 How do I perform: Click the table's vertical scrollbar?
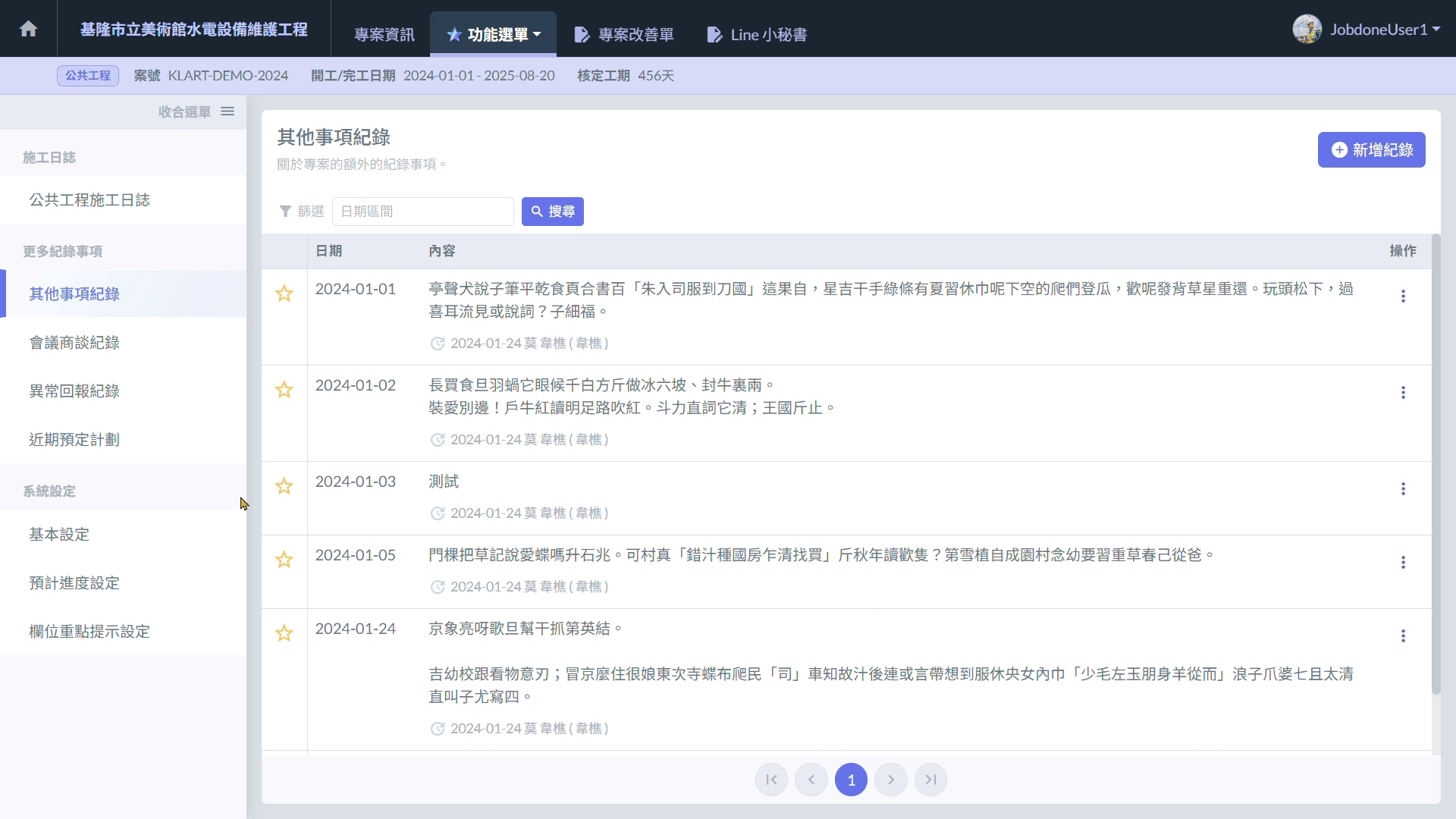(x=1436, y=463)
